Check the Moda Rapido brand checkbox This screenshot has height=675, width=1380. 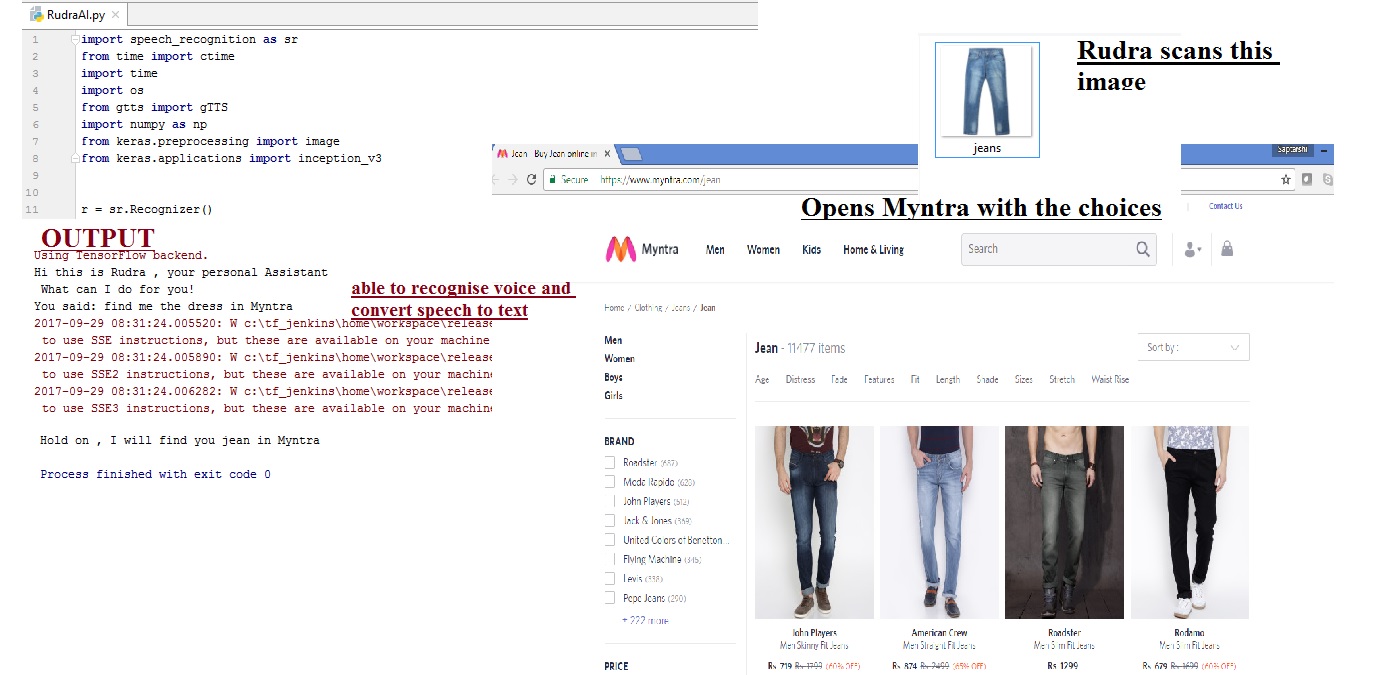tap(609, 482)
